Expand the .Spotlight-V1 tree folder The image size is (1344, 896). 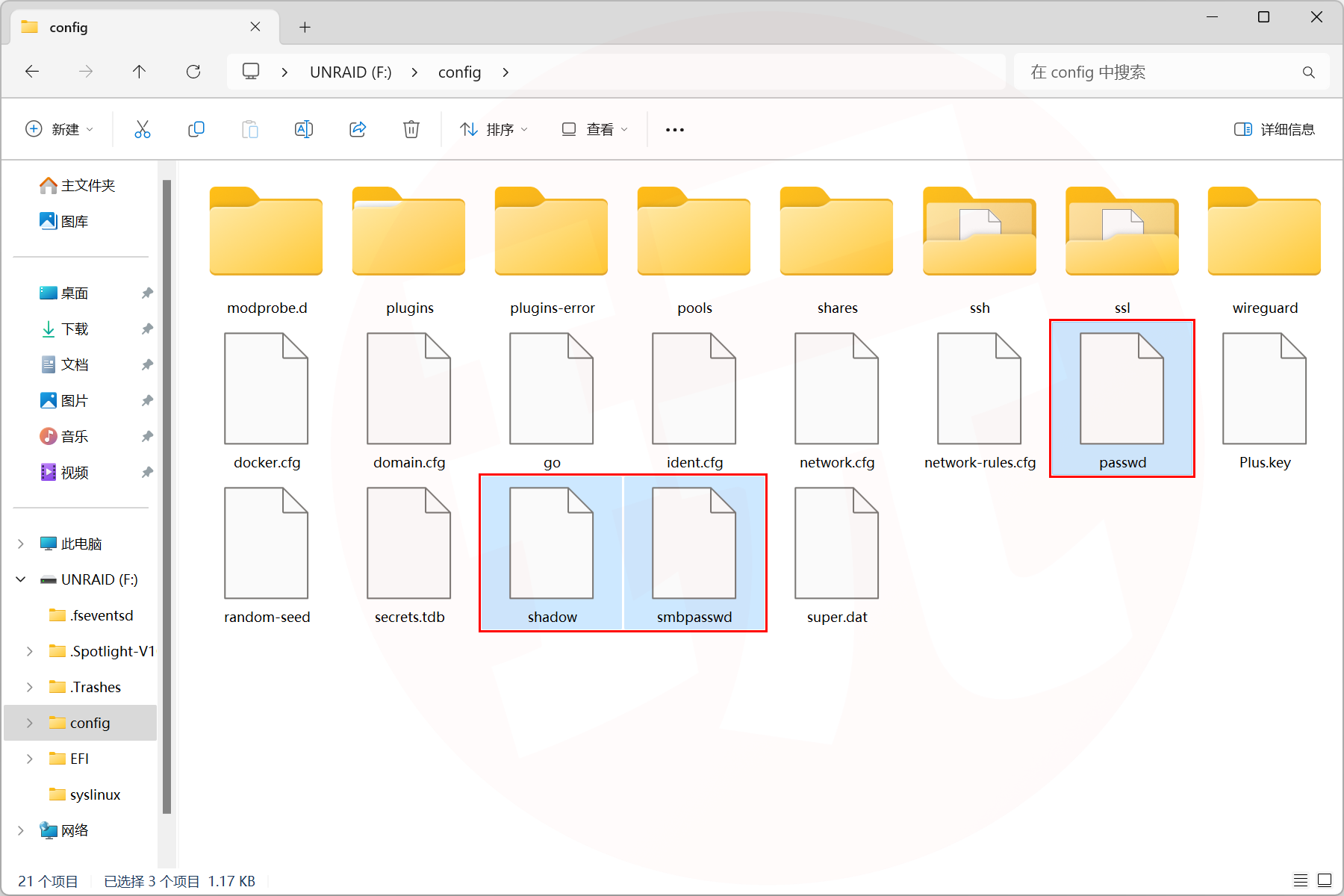[30, 651]
